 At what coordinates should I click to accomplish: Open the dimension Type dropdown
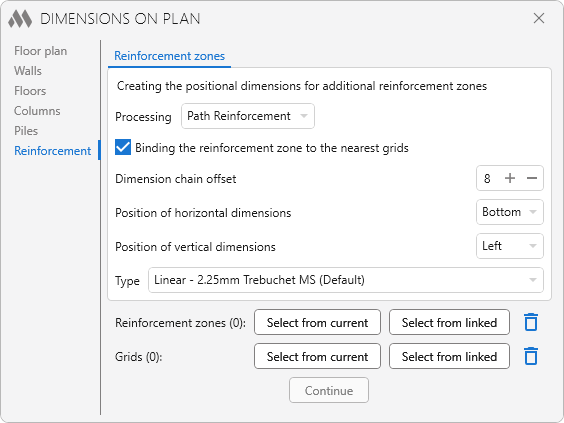[346, 280]
